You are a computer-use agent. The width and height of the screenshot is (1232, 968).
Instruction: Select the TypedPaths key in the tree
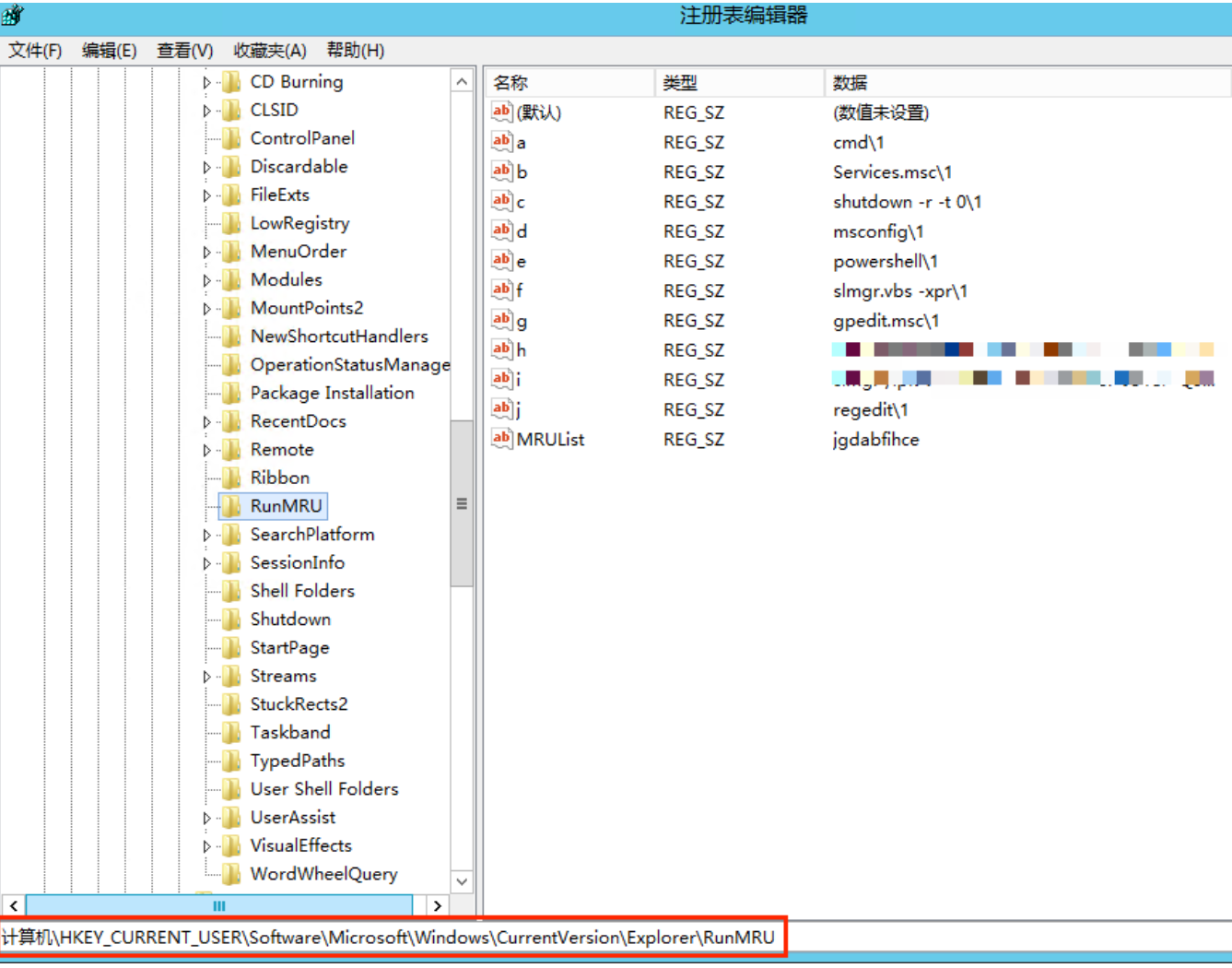click(297, 761)
